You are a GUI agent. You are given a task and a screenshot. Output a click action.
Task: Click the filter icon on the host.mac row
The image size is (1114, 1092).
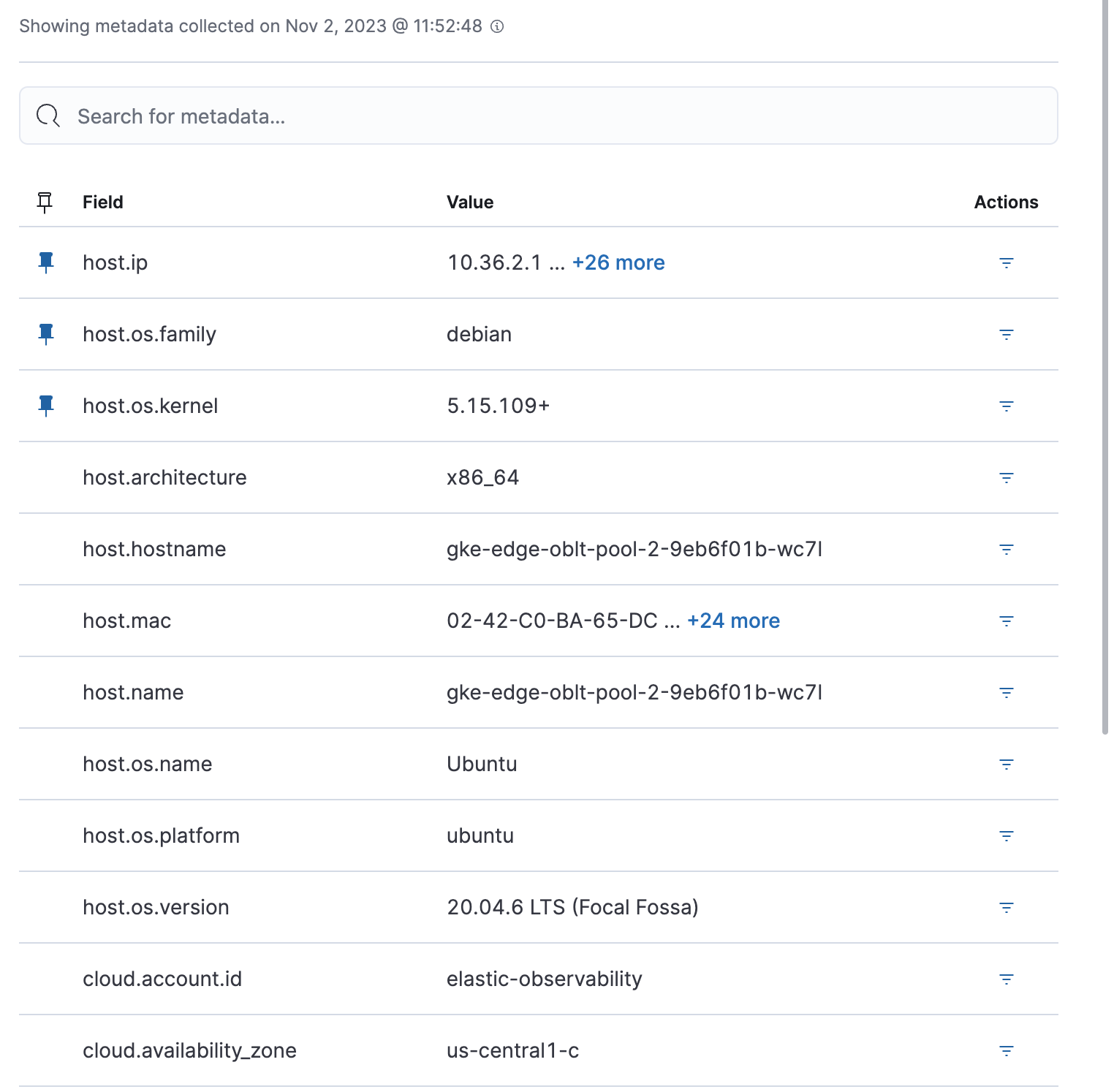point(1007,621)
